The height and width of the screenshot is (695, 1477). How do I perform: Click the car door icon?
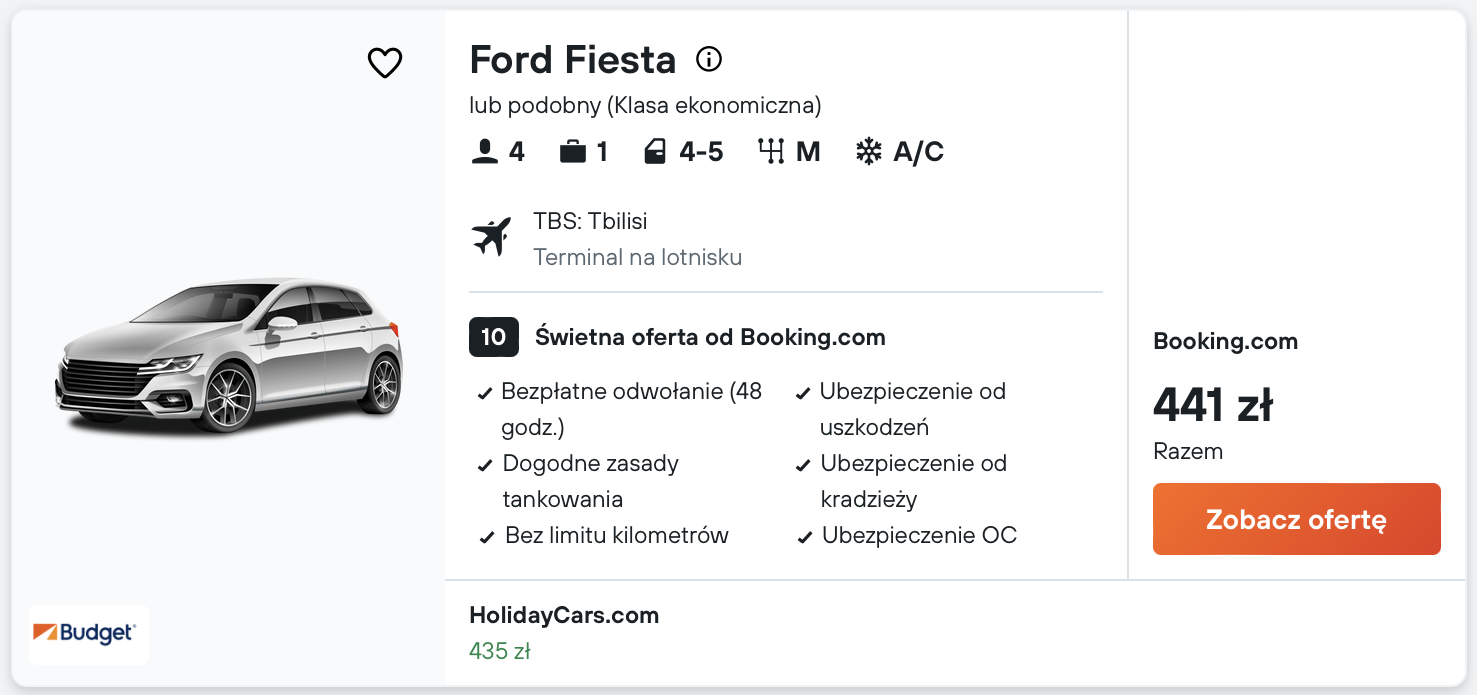click(655, 152)
